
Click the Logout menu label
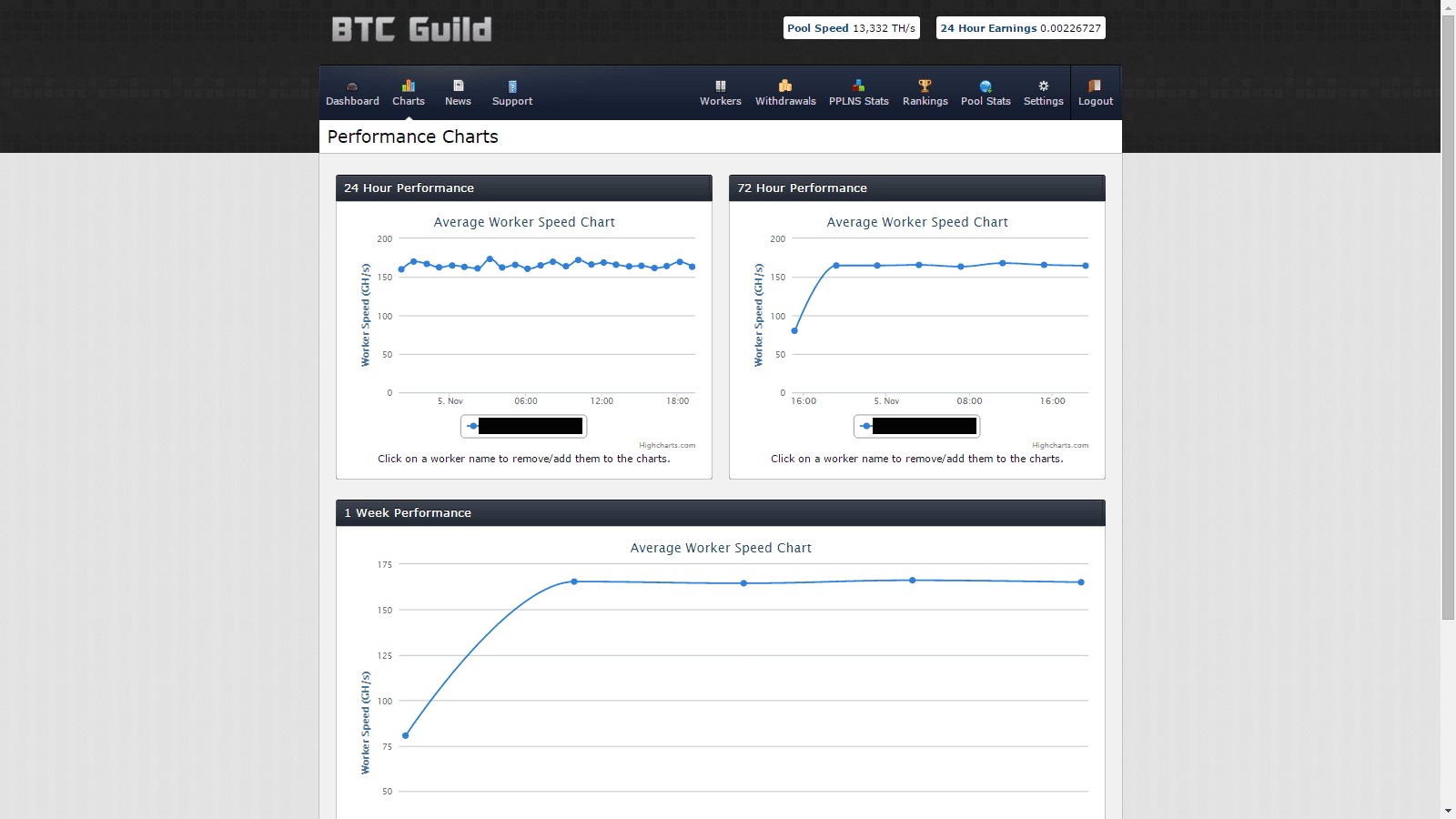pos(1096,101)
